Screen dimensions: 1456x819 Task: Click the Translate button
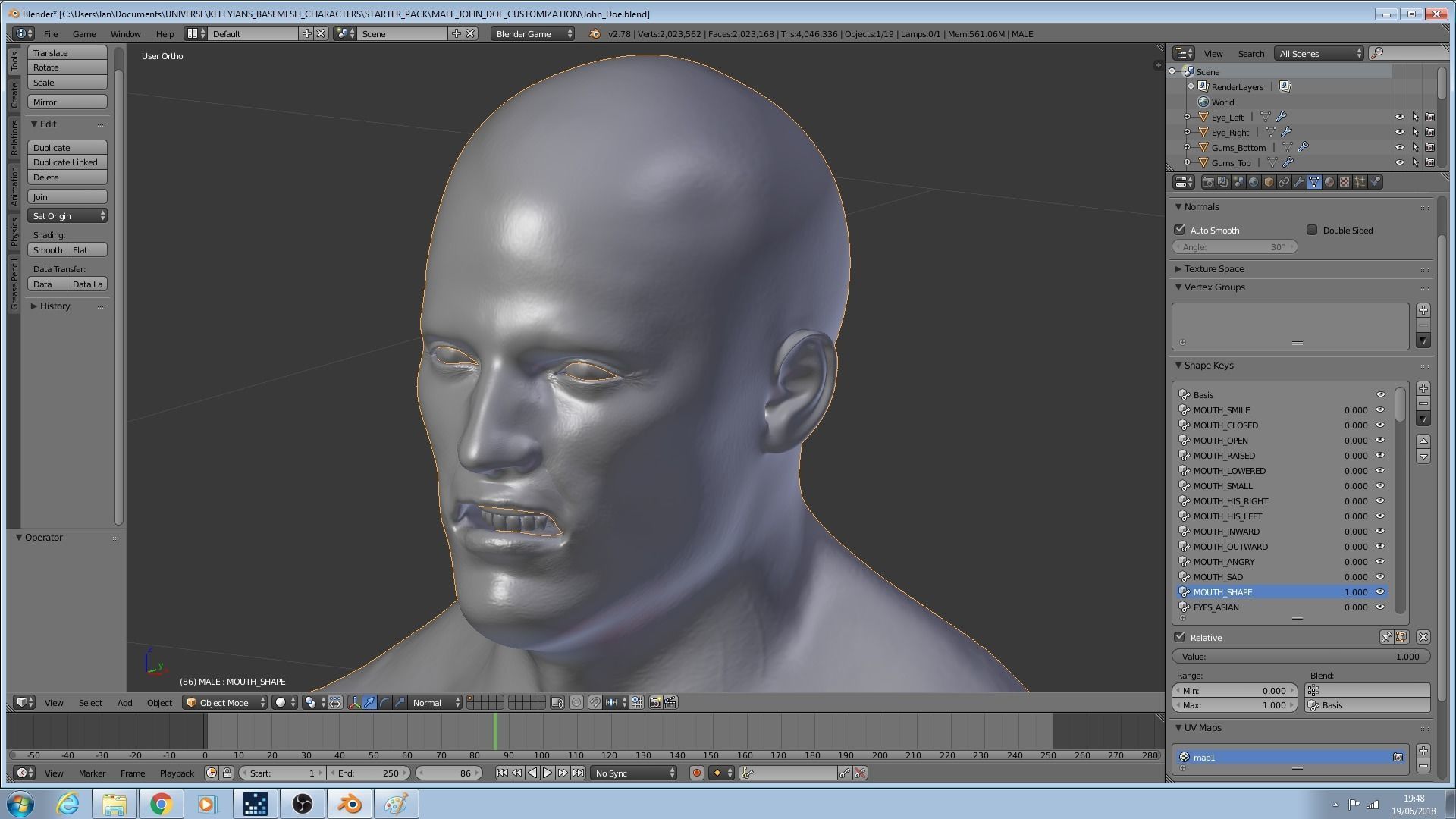[67, 52]
